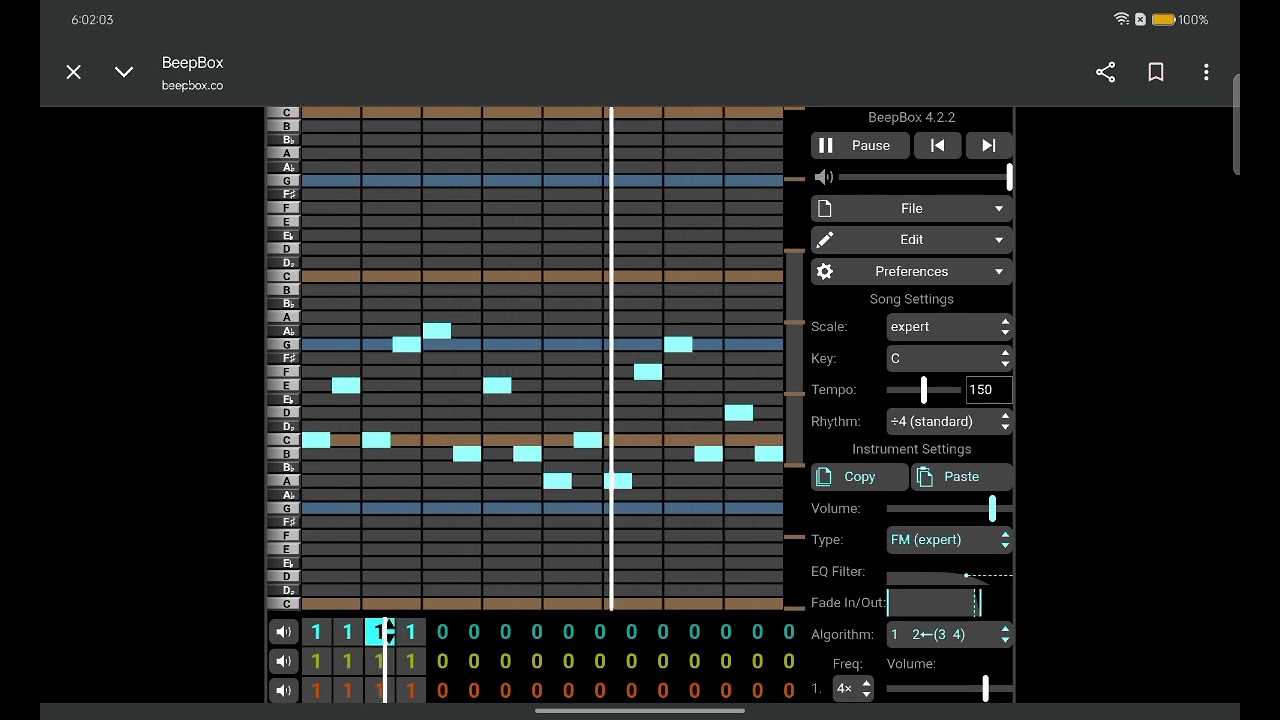Select bar 1 of the orange channel
Image resolution: width=1280 pixels, height=720 pixels.
[316, 690]
